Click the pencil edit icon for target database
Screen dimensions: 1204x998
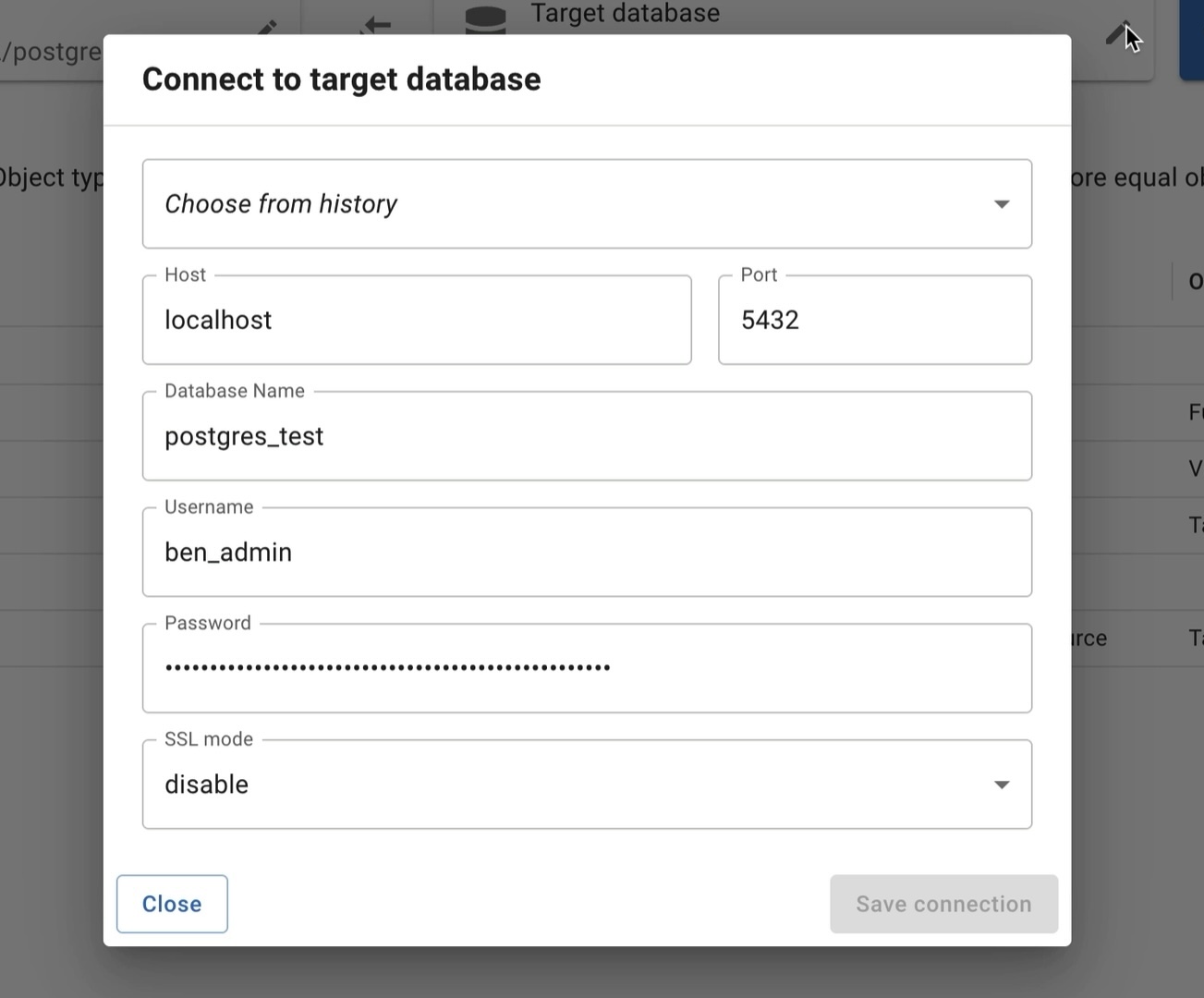1118,33
